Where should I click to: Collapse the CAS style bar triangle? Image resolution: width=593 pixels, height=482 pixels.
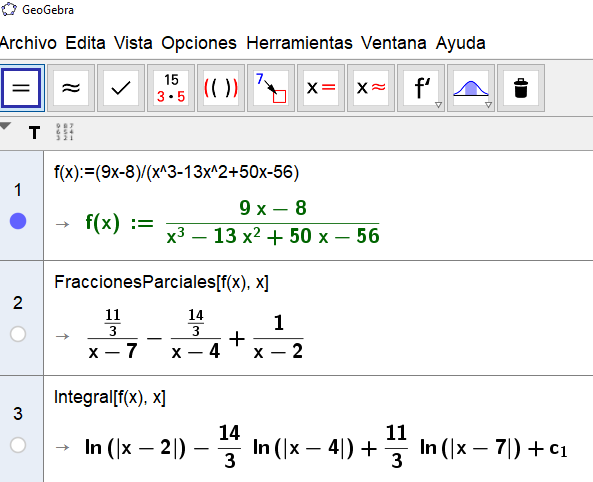(x=5, y=126)
